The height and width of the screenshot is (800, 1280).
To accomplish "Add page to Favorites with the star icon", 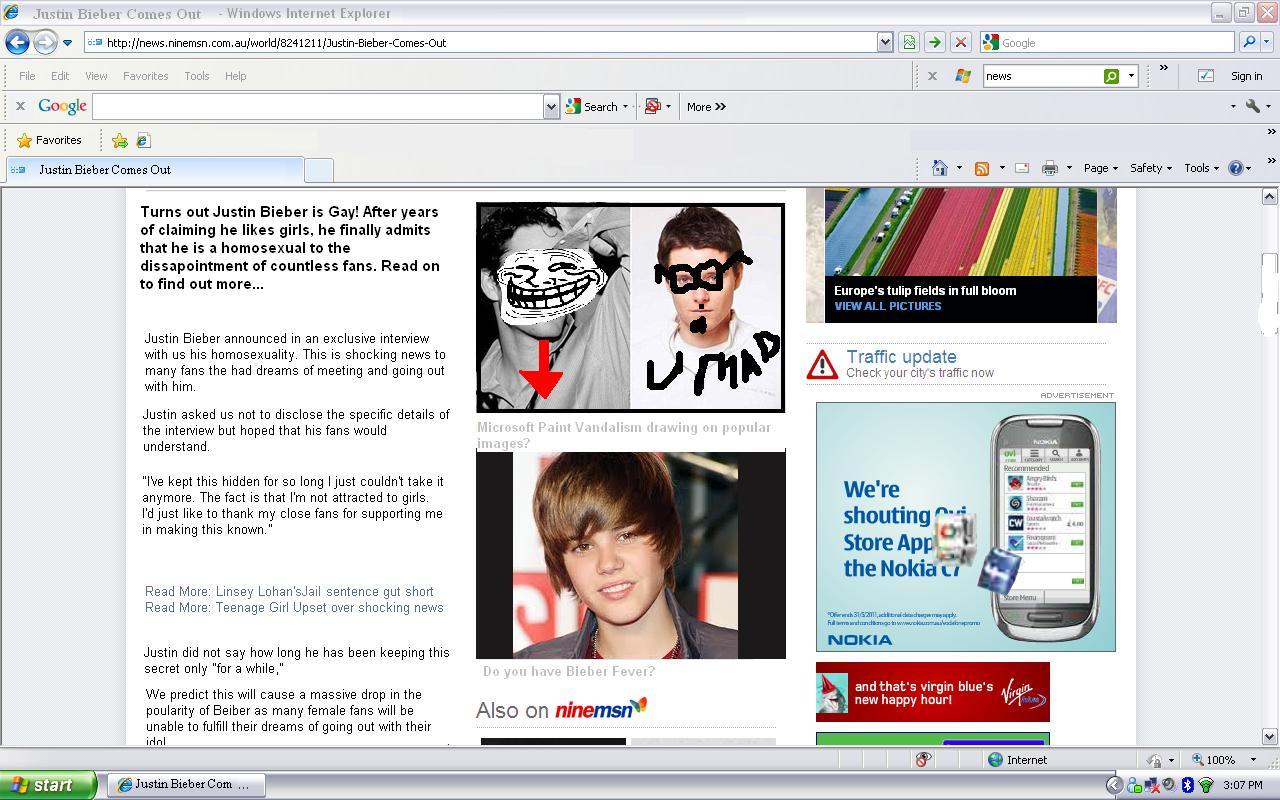I will pos(120,140).
